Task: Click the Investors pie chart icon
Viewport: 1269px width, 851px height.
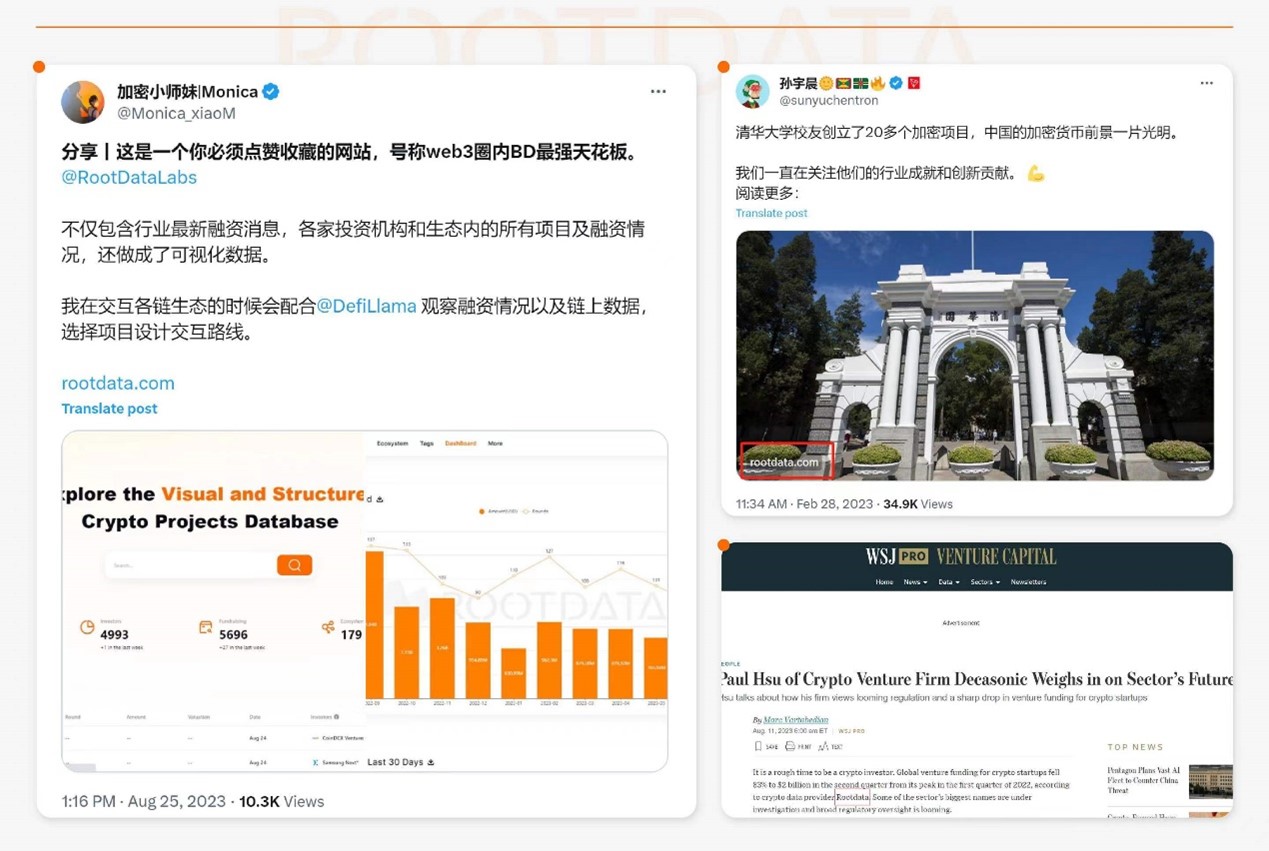Action: pos(87,627)
